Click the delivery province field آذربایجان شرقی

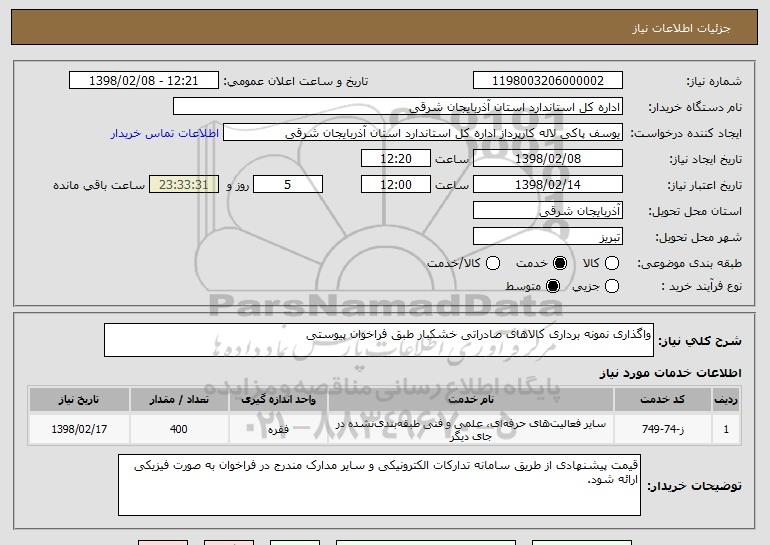point(548,211)
